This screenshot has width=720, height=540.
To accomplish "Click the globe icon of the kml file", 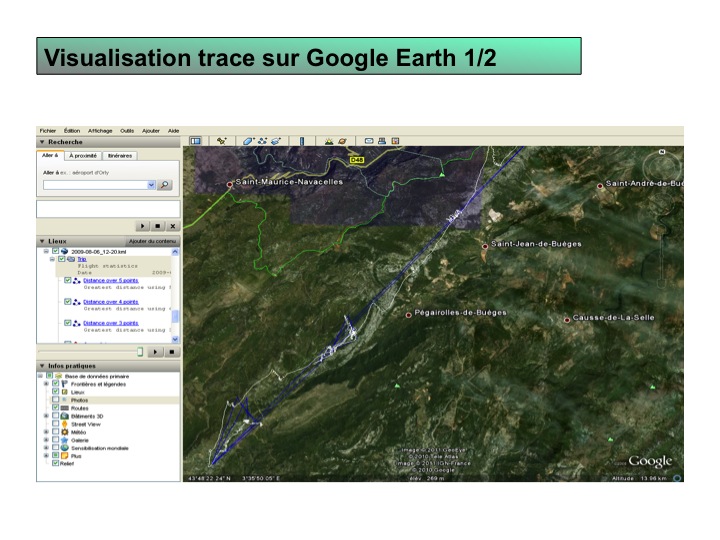I will pos(65,251).
